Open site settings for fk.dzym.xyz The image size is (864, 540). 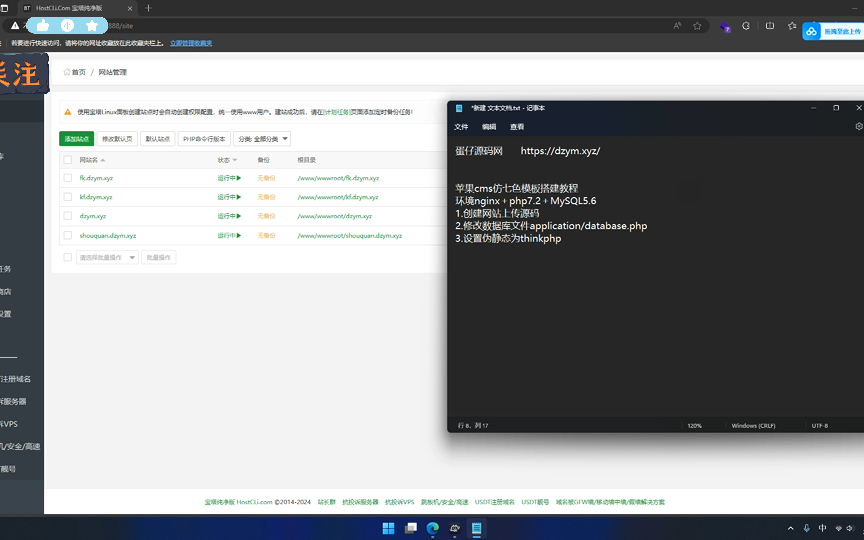click(x=96, y=178)
